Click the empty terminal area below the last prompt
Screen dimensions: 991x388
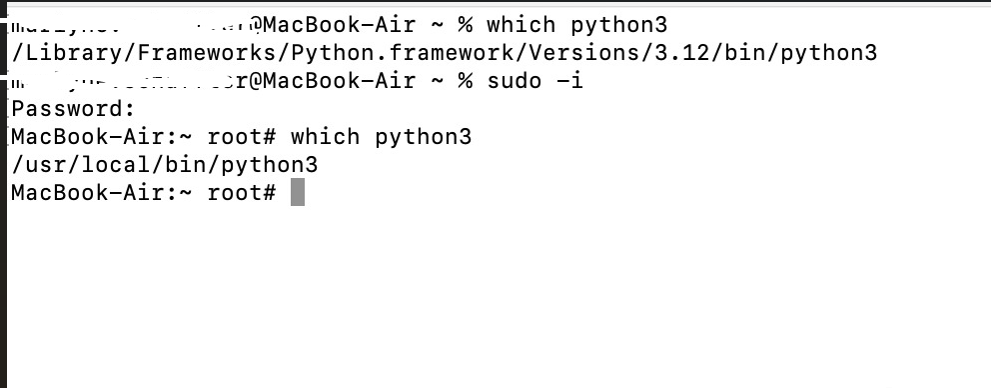click(x=496, y=297)
